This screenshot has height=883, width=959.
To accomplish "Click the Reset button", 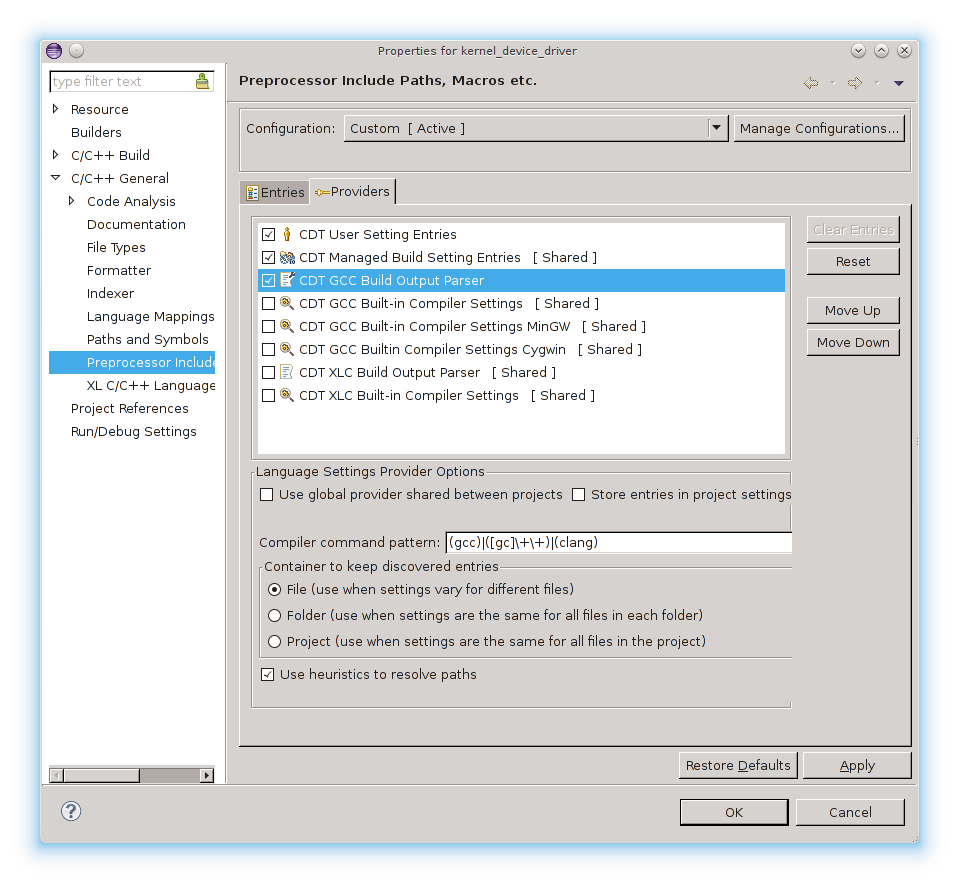I will tap(853, 262).
